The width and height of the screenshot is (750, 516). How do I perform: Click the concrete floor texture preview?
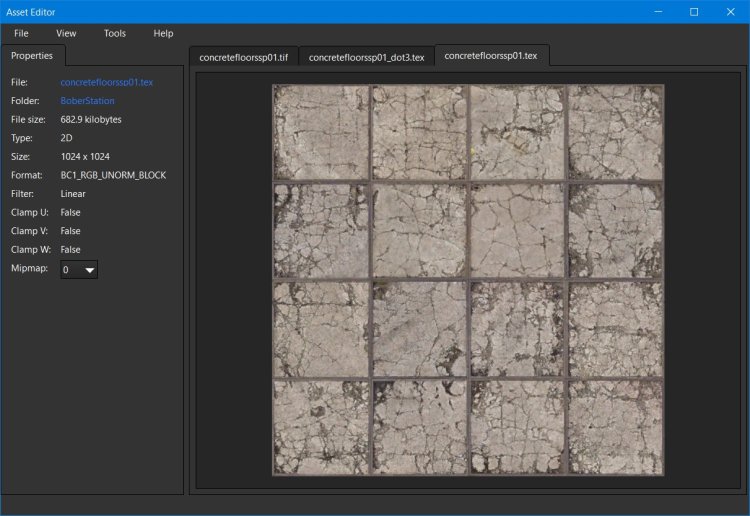pyautogui.click(x=467, y=279)
